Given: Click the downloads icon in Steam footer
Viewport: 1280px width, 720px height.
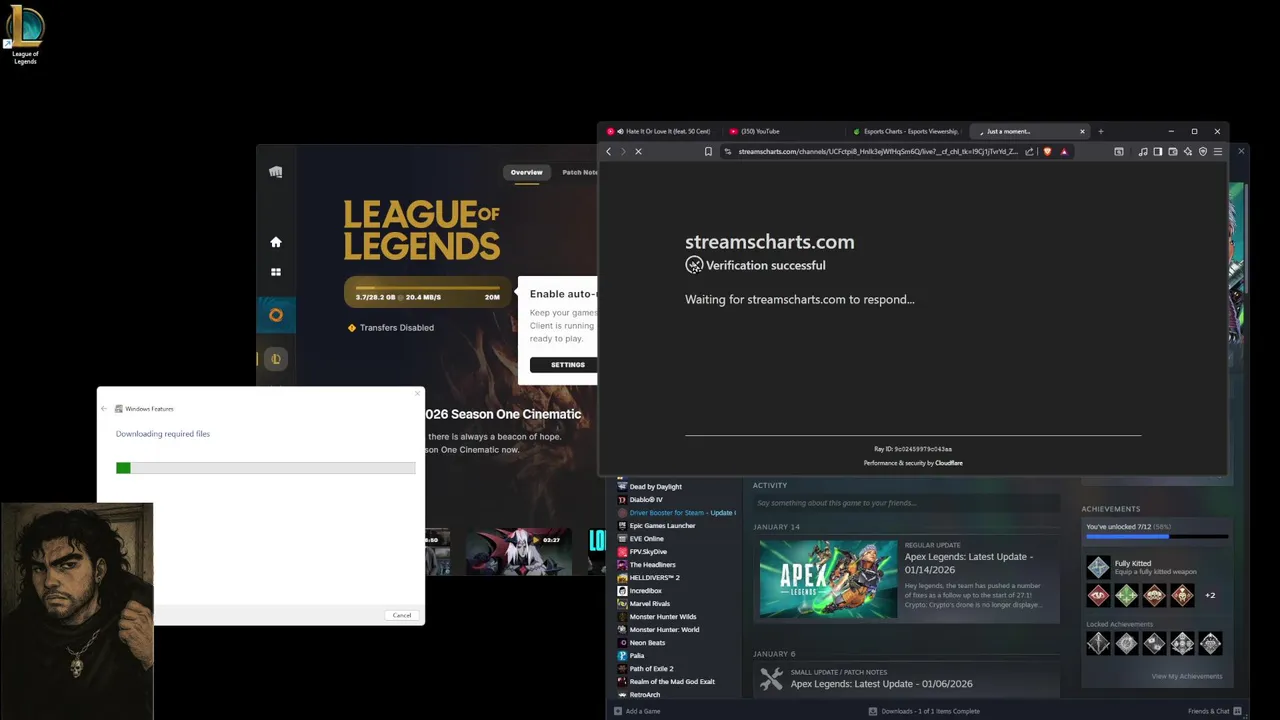Looking at the screenshot, I should coord(873,711).
